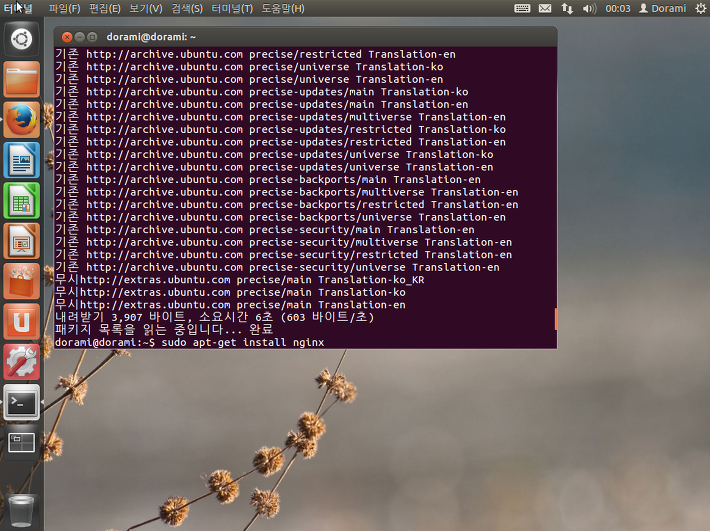Select the Terminal icon in the launcher

point(21,402)
